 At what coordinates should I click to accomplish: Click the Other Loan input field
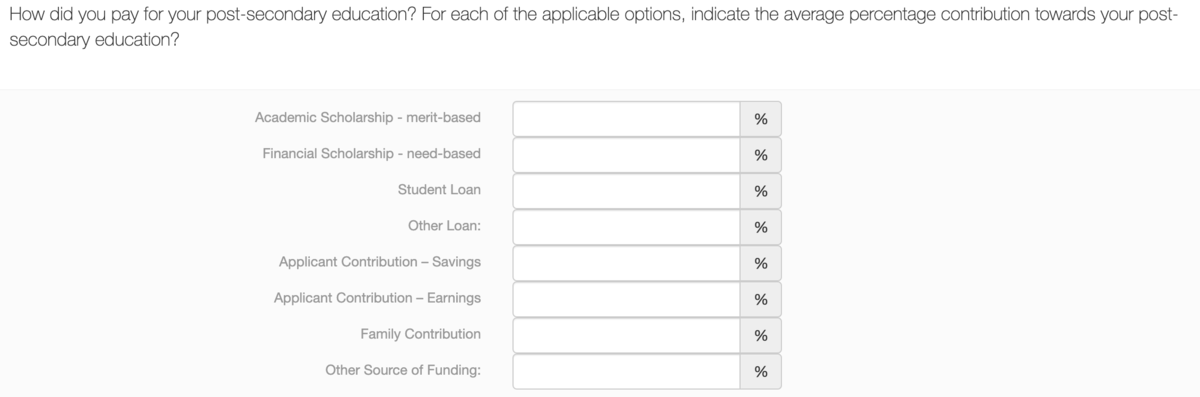click(627, 227)
